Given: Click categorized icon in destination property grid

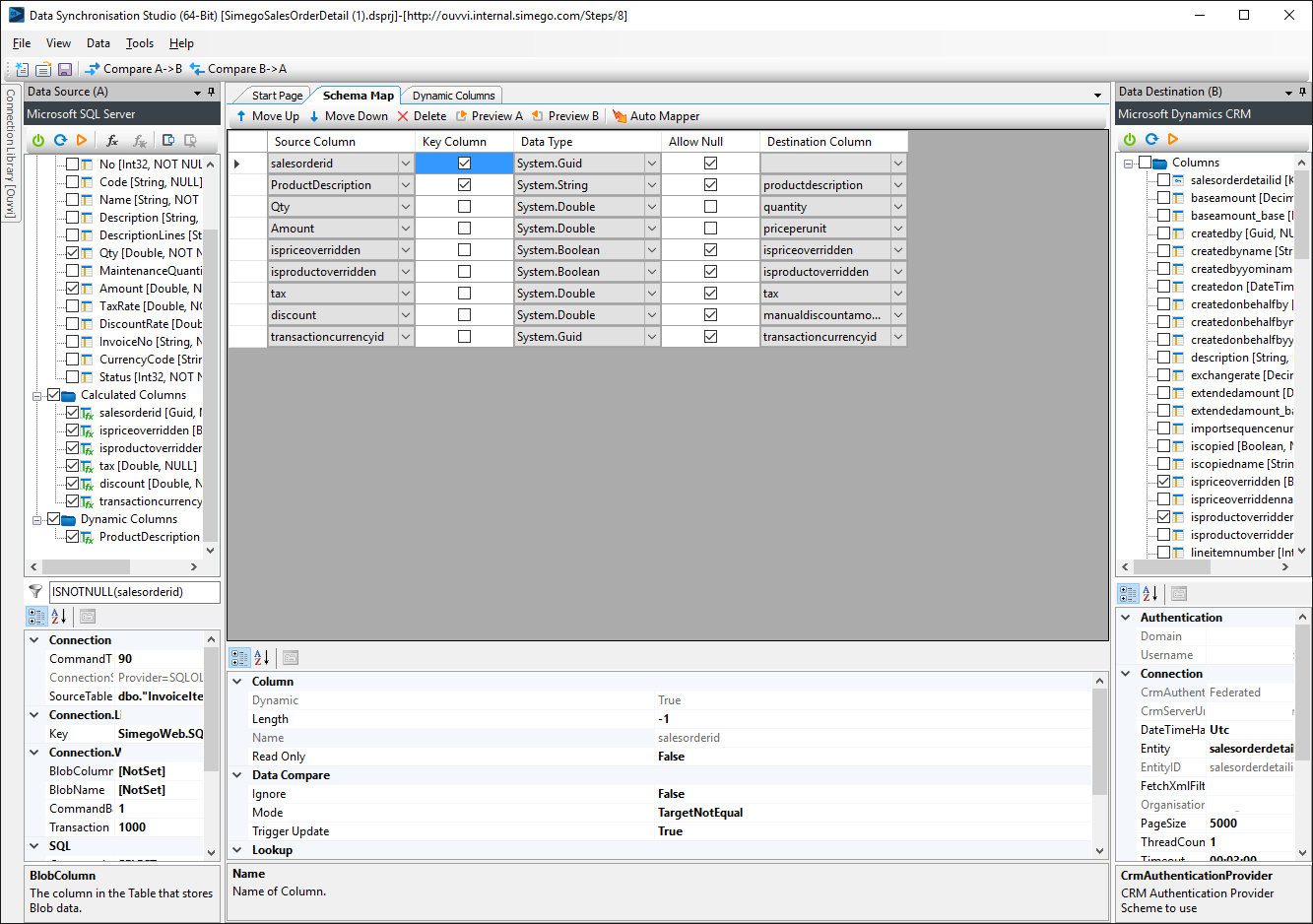Looking at the screenshot, I should pos(1128,594).
